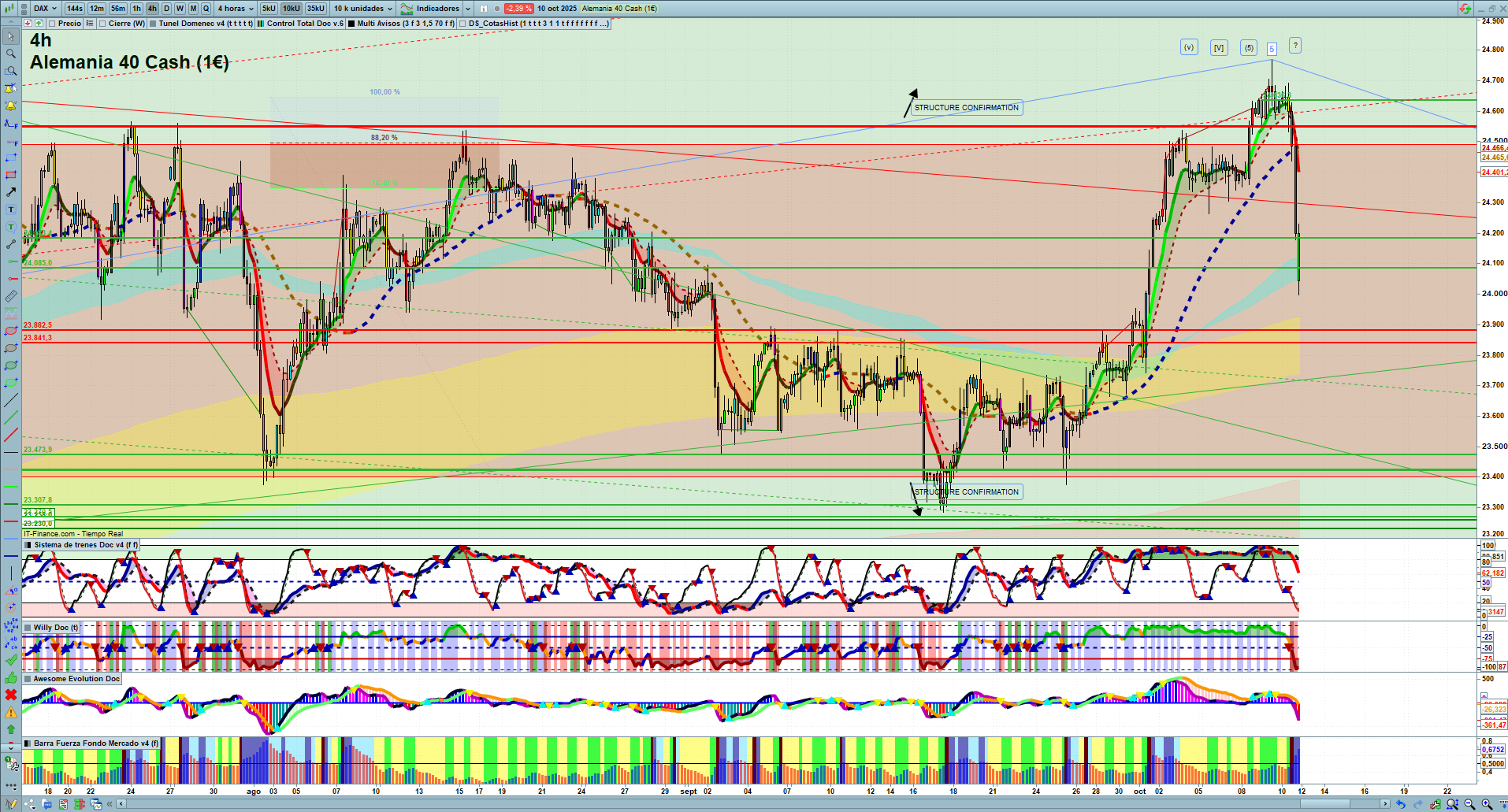Toggle the Cierre (W) checkbox
Image resolution: width=1508 pixels, height=812 pixels.
[102, 24]
